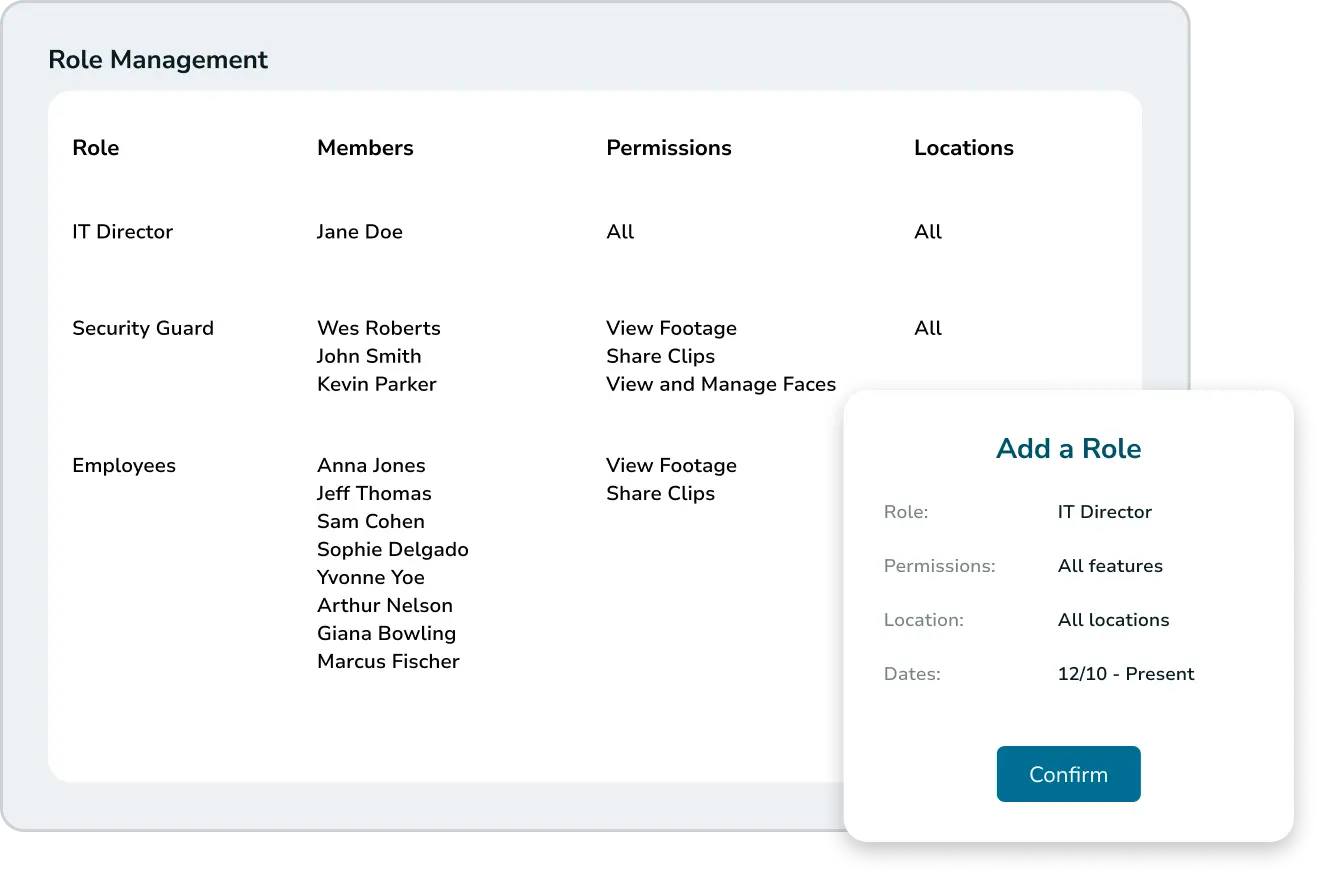Select the IT Director role row

[123, 232]
